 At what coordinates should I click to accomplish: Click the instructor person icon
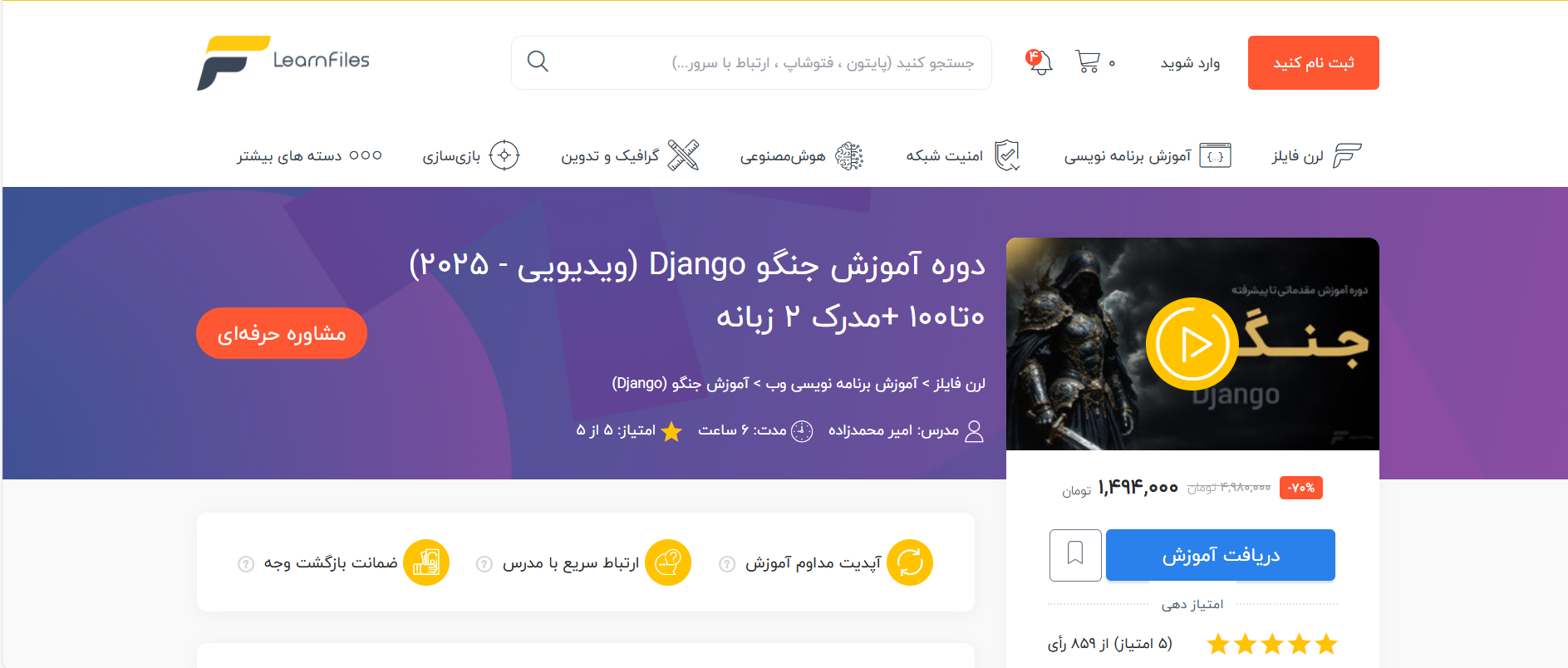point(975,430)
